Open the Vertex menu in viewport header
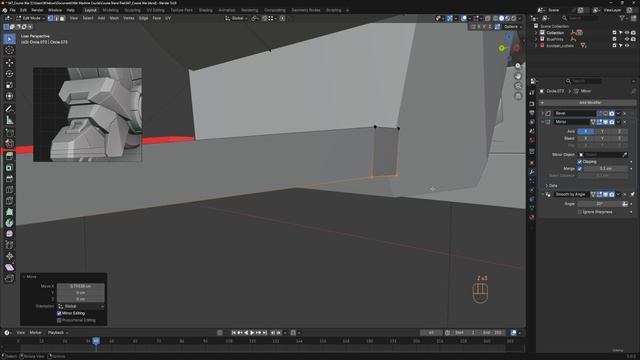Viewport: 640px width, 360px height. (x=129, y=18)
